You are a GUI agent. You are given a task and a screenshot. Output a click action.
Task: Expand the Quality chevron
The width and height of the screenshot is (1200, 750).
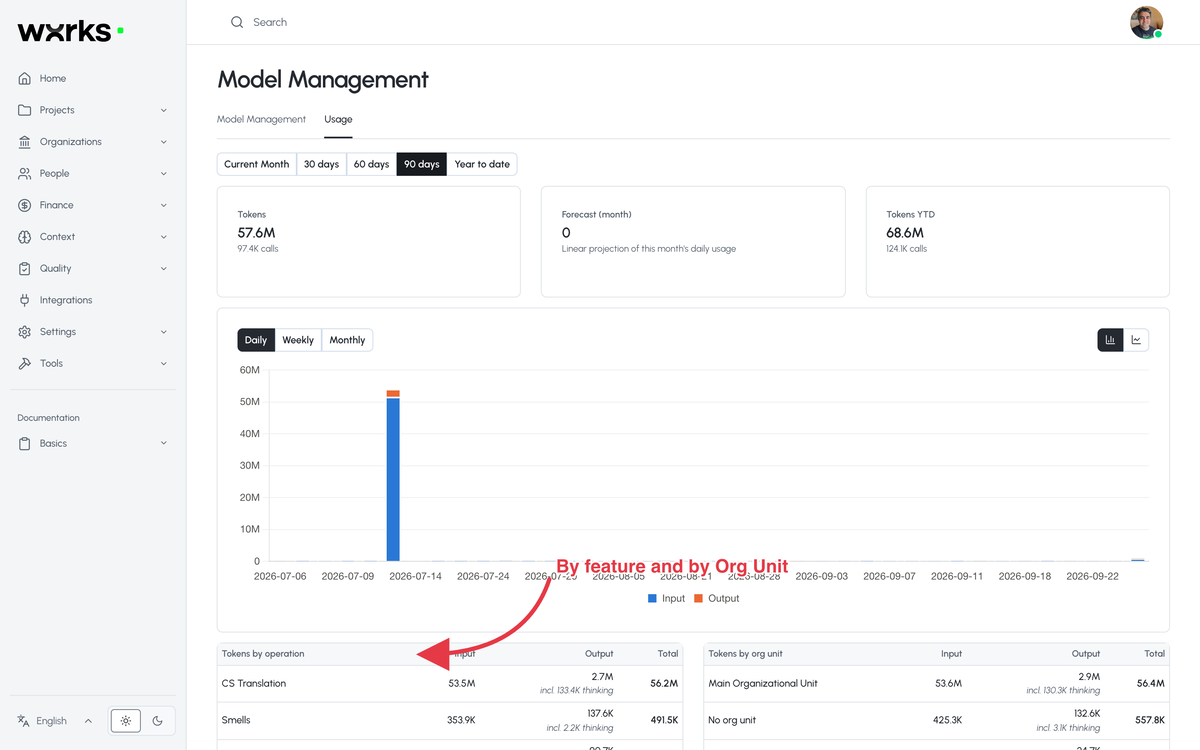tap(164, 268)
